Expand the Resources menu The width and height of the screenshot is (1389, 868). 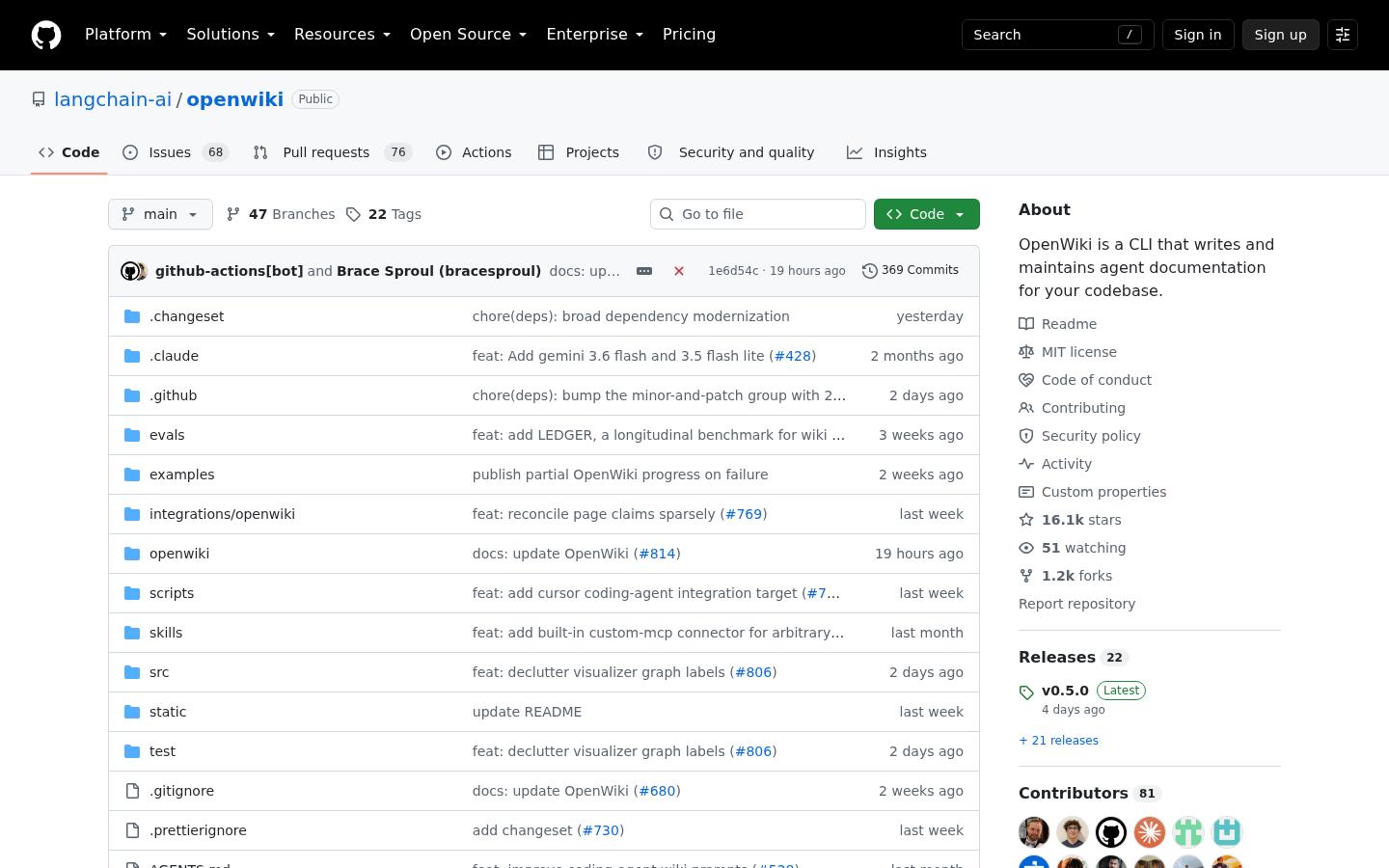[342, 35]
